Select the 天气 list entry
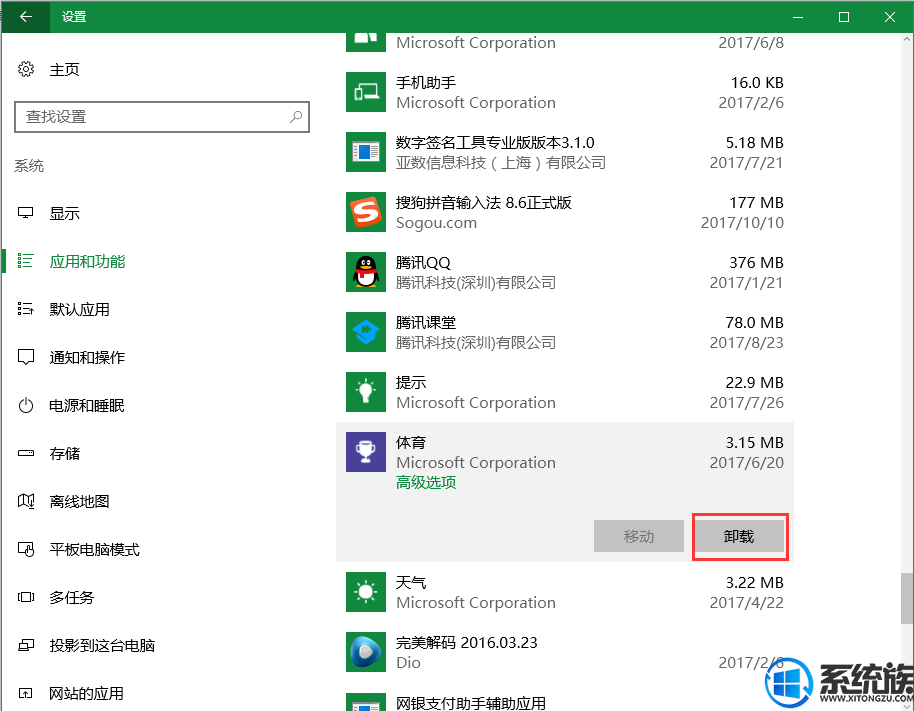Screen dimensions: 914x711 [x=565, y=592]
